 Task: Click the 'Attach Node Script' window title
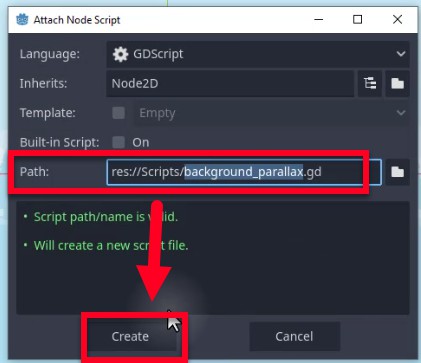pos(77,20)
